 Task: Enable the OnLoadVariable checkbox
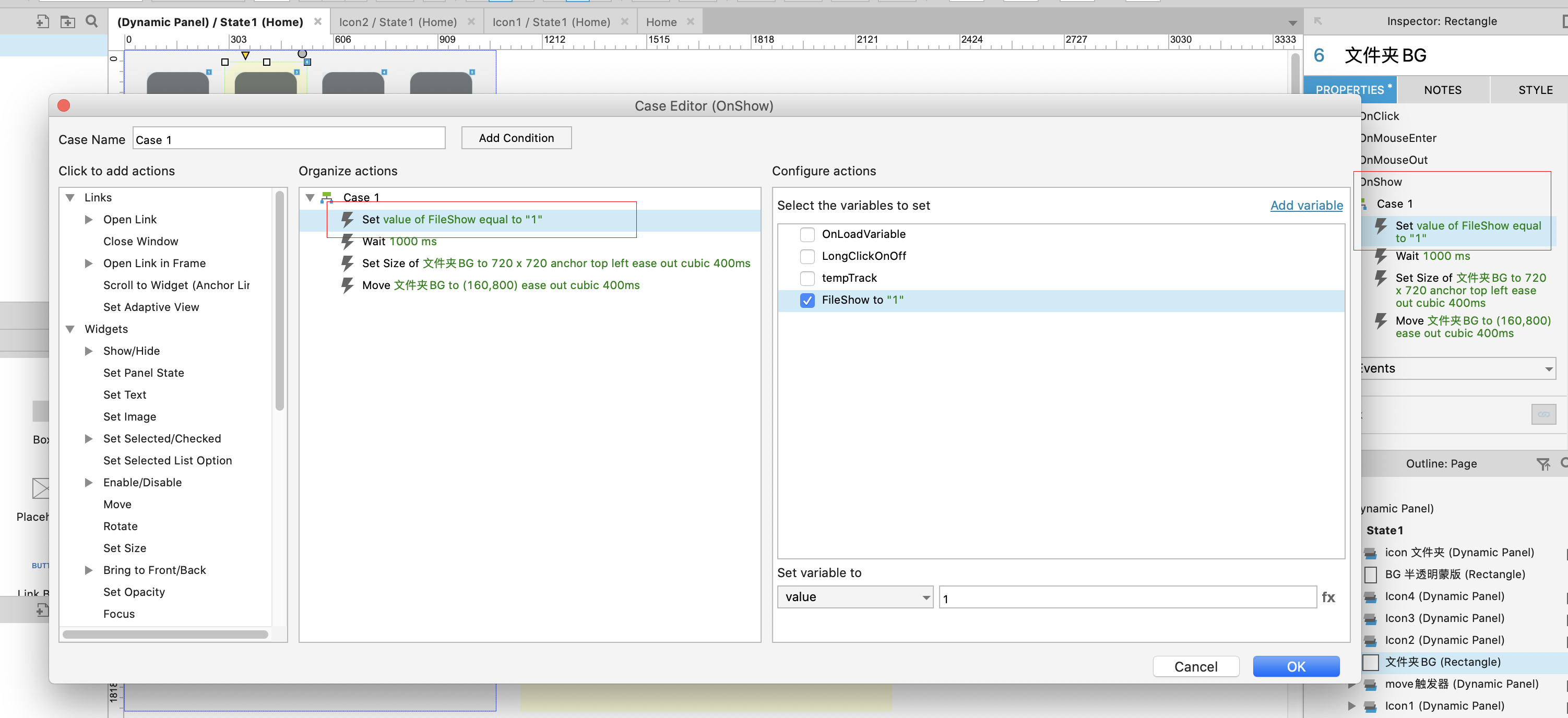tap(807, 234)
